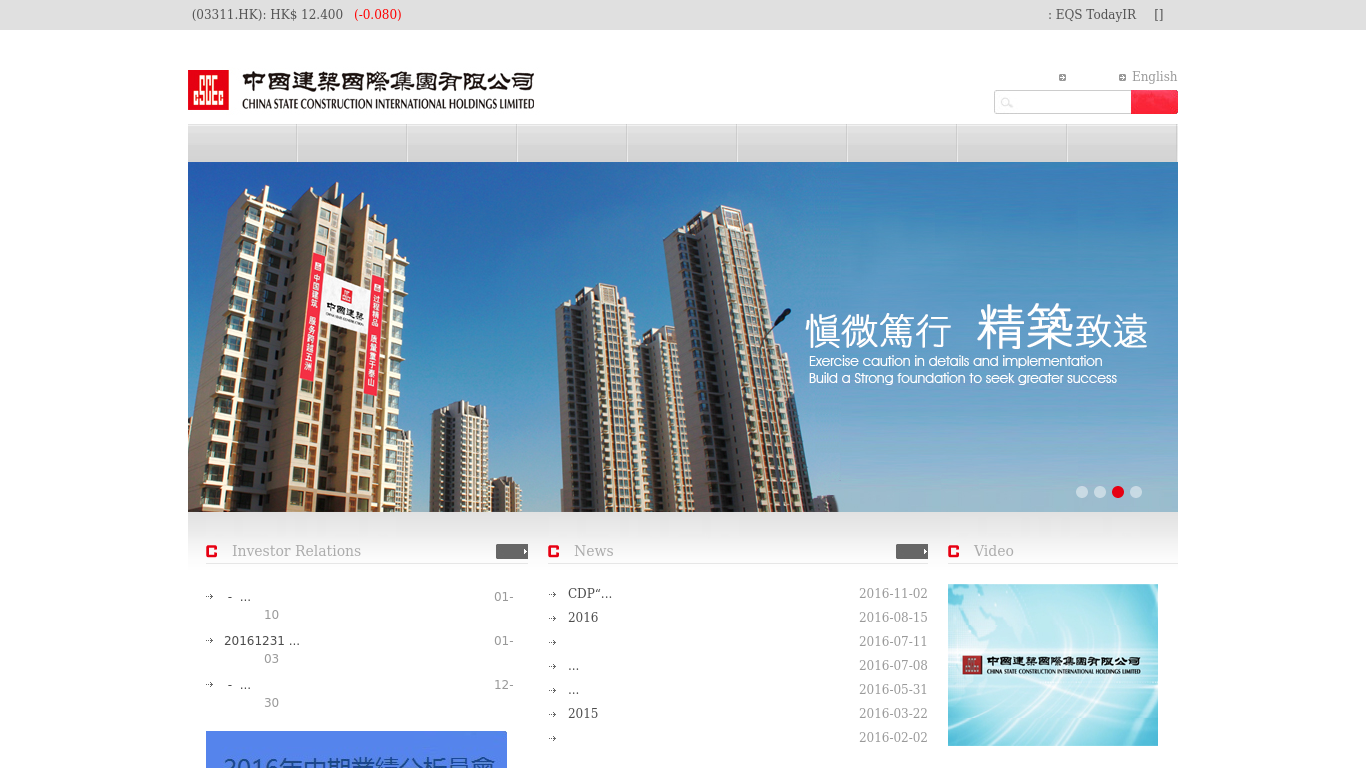Play the company introduction video thumbnail

tap(1052, 664)
